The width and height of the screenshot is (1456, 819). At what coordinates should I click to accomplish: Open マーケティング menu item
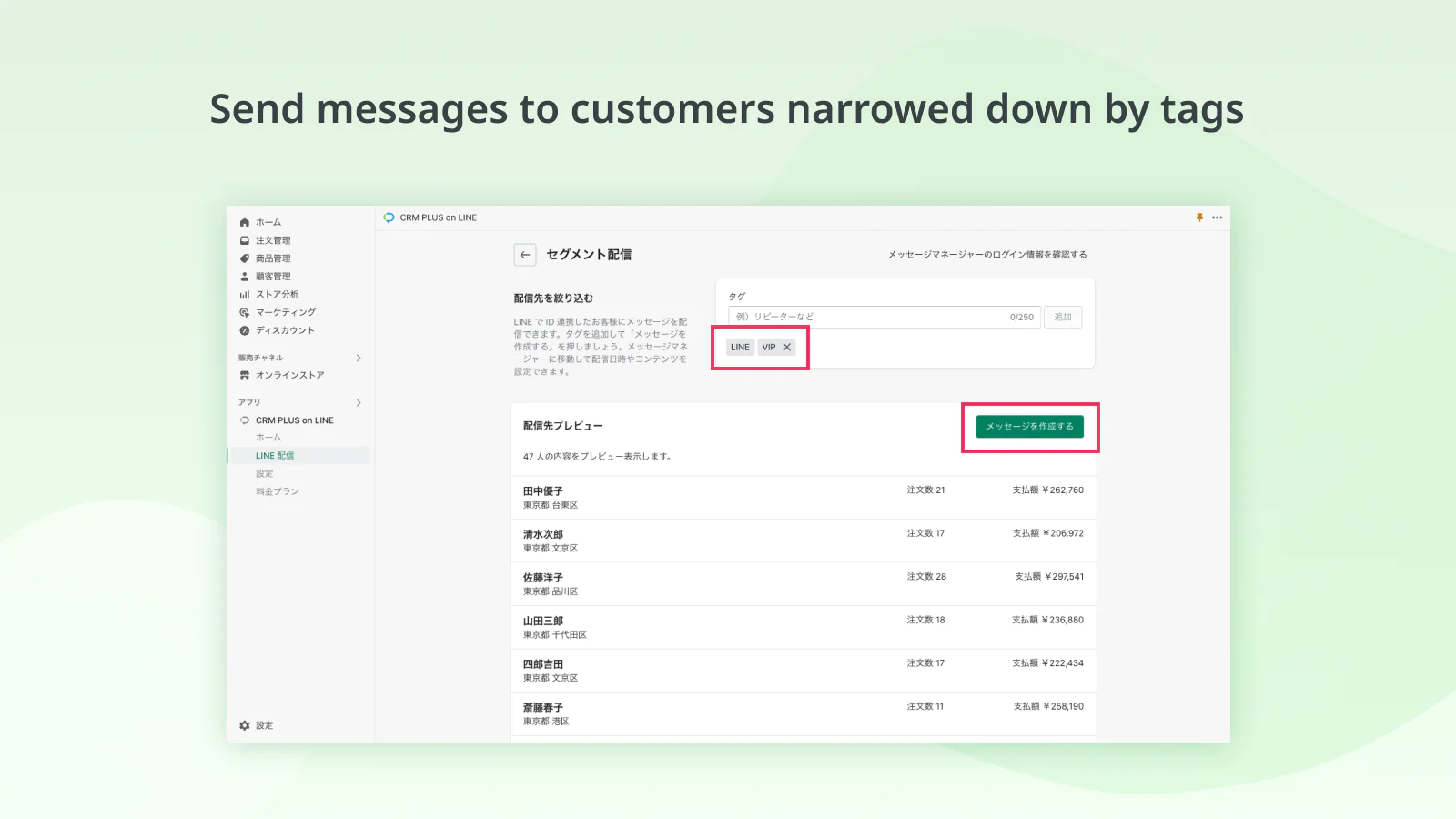click(286, 312)
